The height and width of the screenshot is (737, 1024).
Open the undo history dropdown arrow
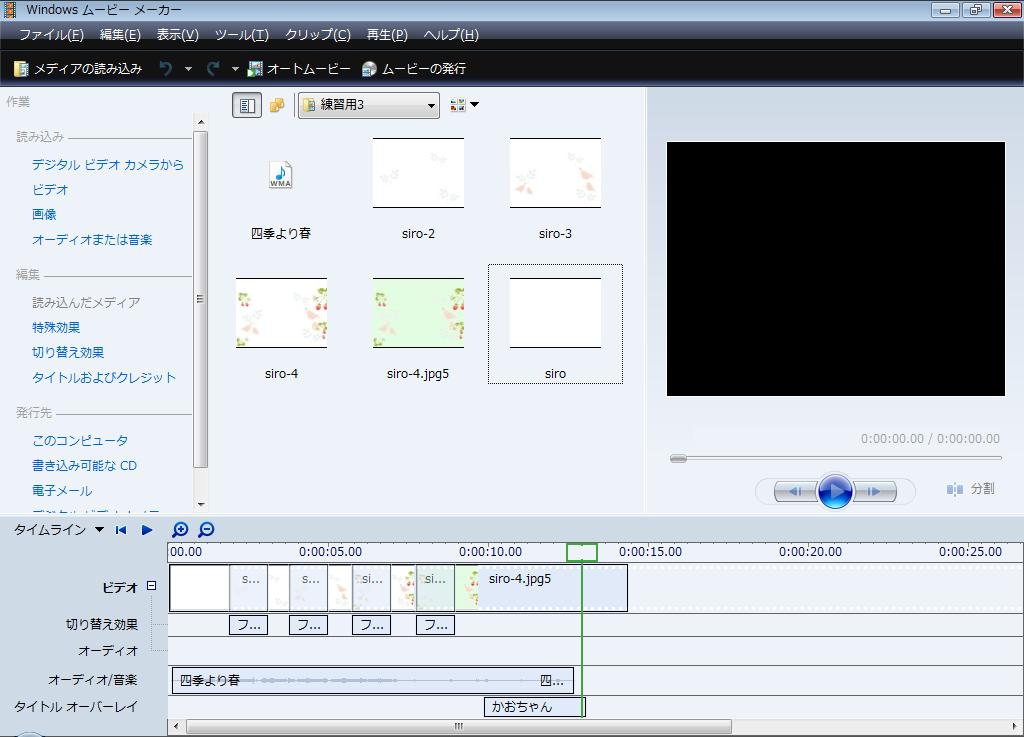(x=188, y=69)
